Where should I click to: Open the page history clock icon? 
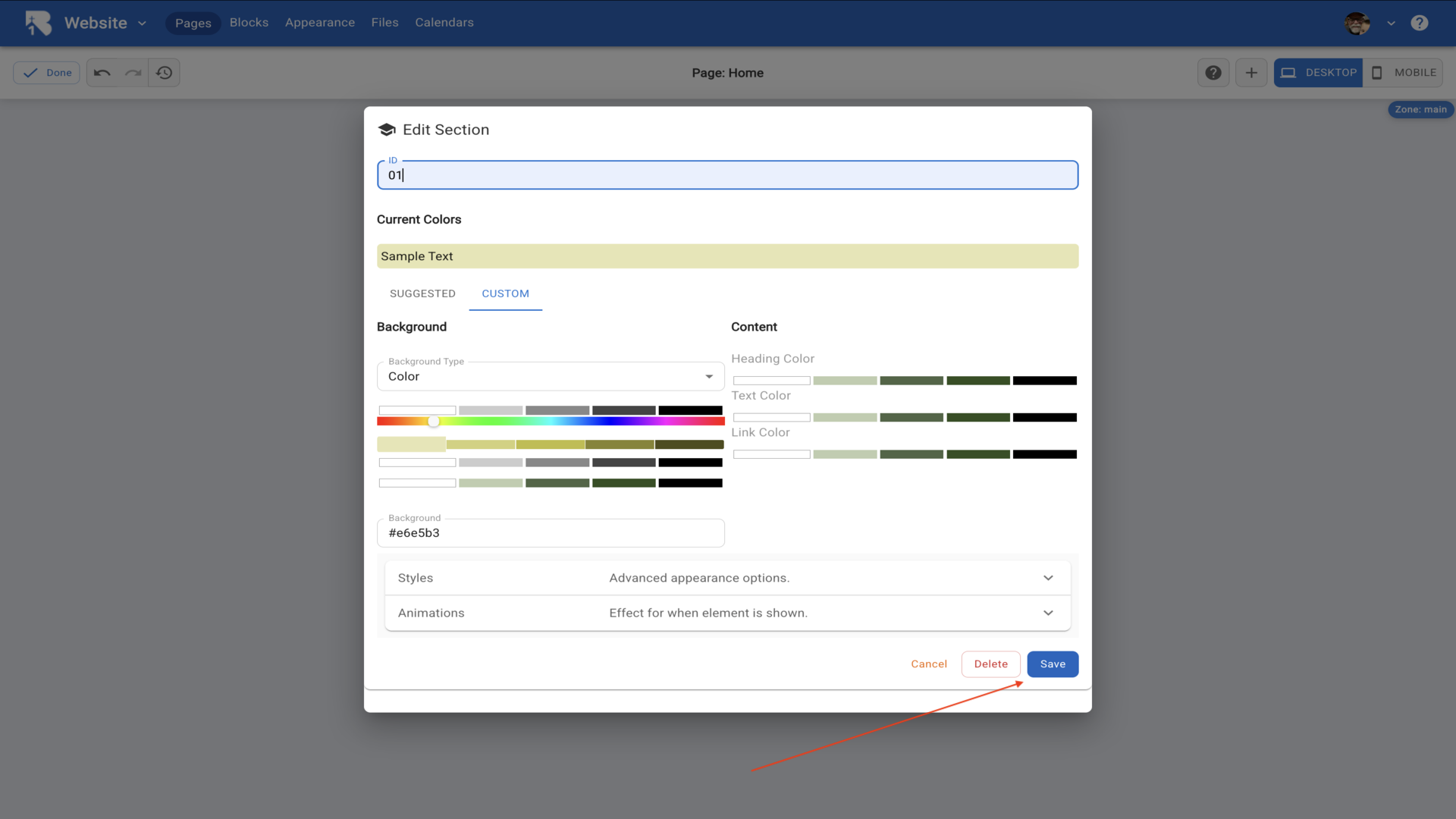(x=164, y=73)
